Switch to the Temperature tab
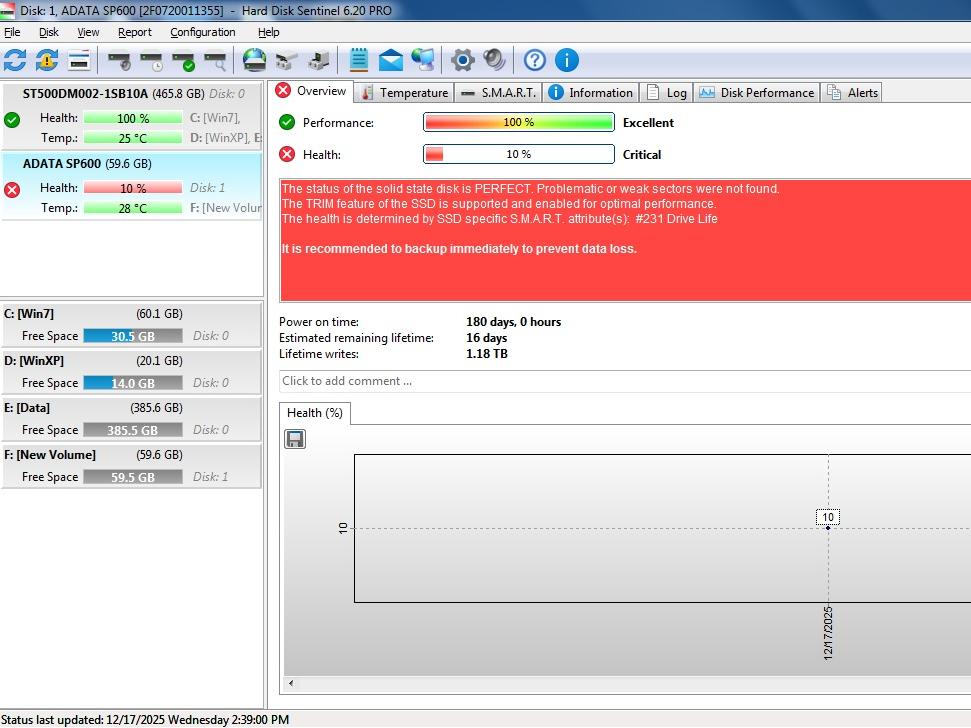 click(x=404, y=93)
